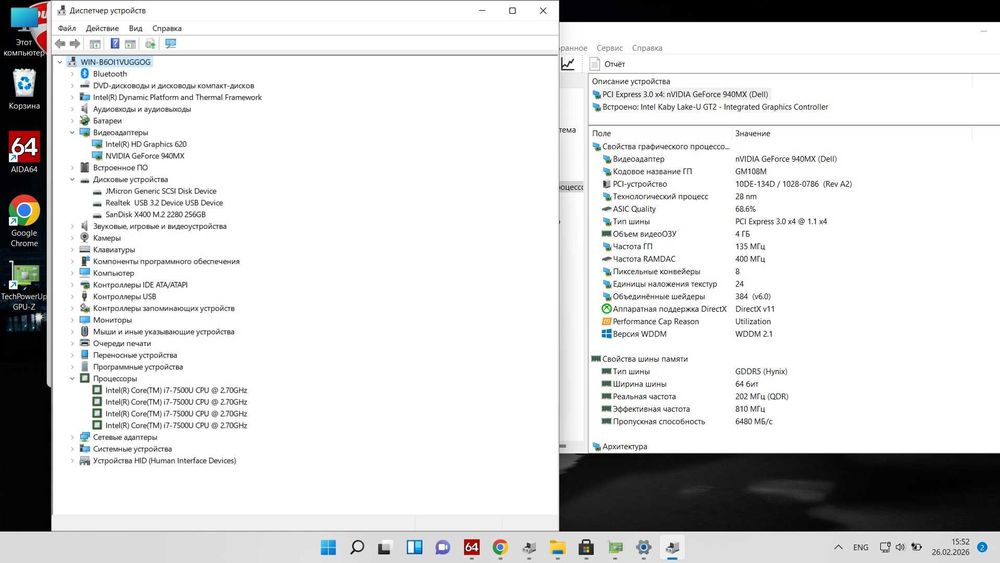
Task: Open the Chat camera icon on taskbar
Action: (x=443, y=547)
